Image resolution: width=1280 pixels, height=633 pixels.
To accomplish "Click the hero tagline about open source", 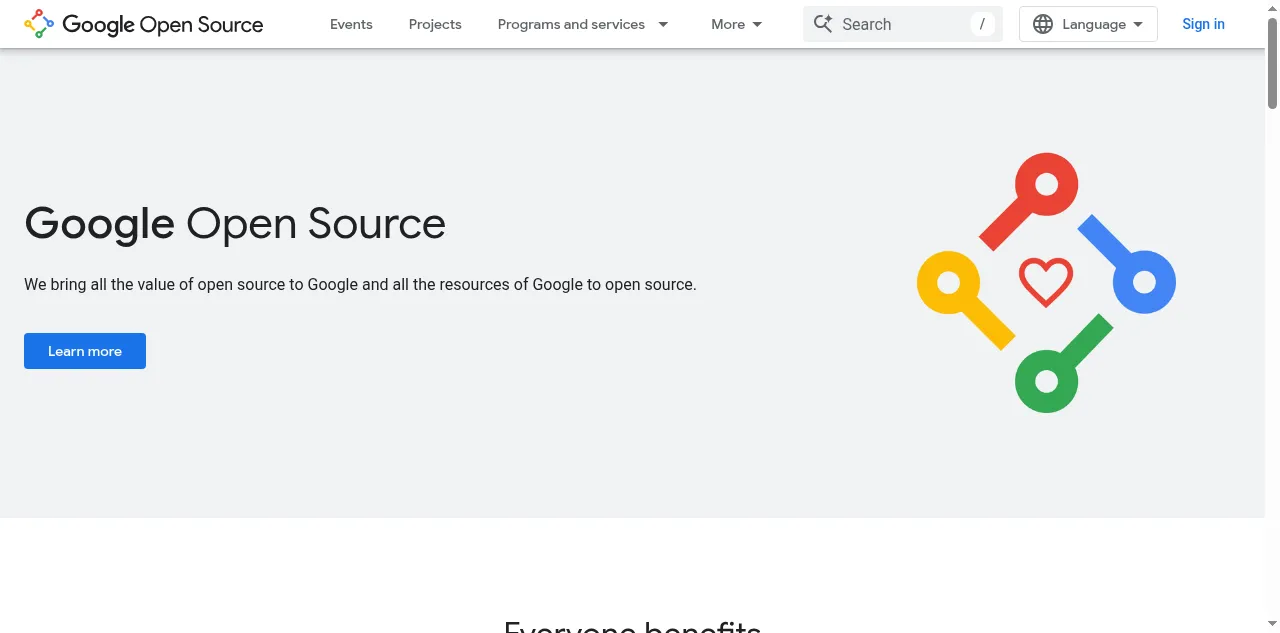I will tap(360, 284).
